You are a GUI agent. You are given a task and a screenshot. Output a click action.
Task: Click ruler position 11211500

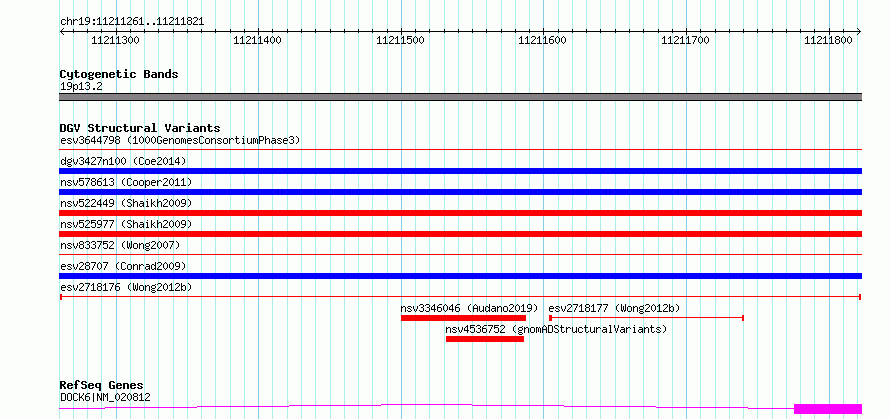(401, 40)
